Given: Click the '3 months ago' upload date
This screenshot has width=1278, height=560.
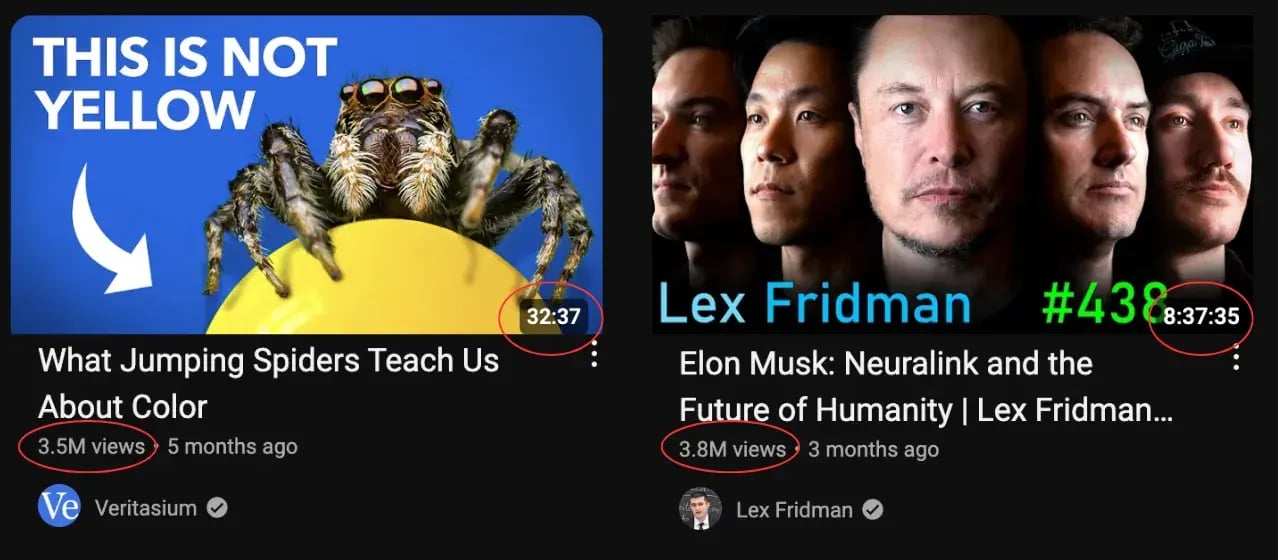Looking at the screenshot, I should [x=873, y=449].
